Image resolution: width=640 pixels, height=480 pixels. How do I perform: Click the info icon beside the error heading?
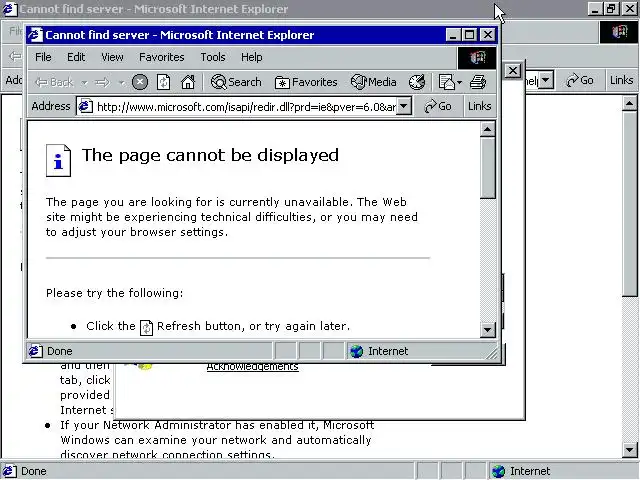58,160
